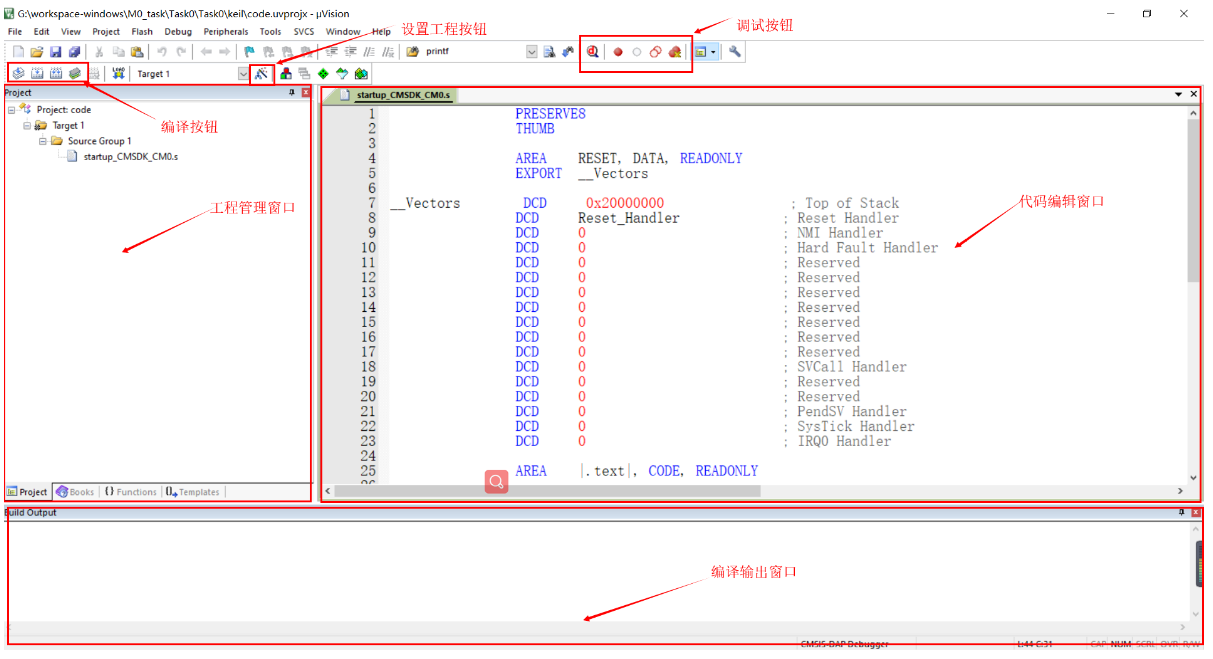The height and width of the screenshot is (659, 1213).
Task: Collapse the Target 1 tree node
Action: tap(28, 126)
